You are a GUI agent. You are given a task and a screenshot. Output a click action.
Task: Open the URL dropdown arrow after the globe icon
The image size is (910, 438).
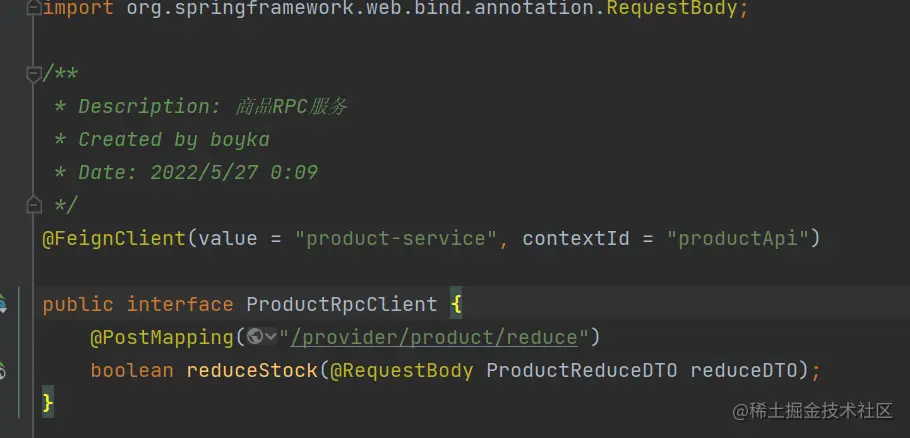click(270, 337)
